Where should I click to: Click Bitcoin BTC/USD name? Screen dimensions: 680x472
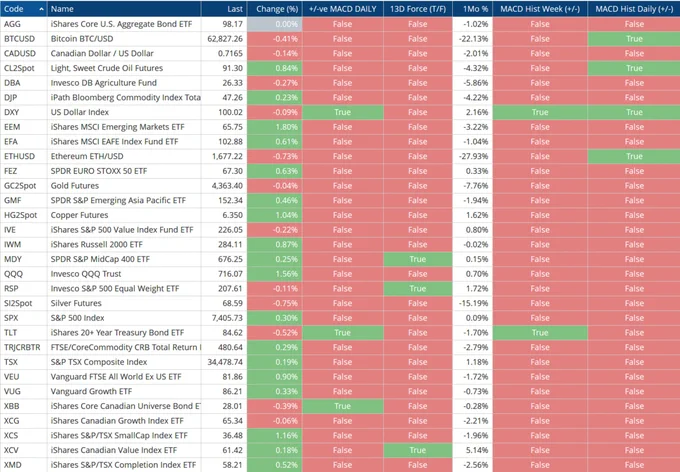tap(82, 39)
